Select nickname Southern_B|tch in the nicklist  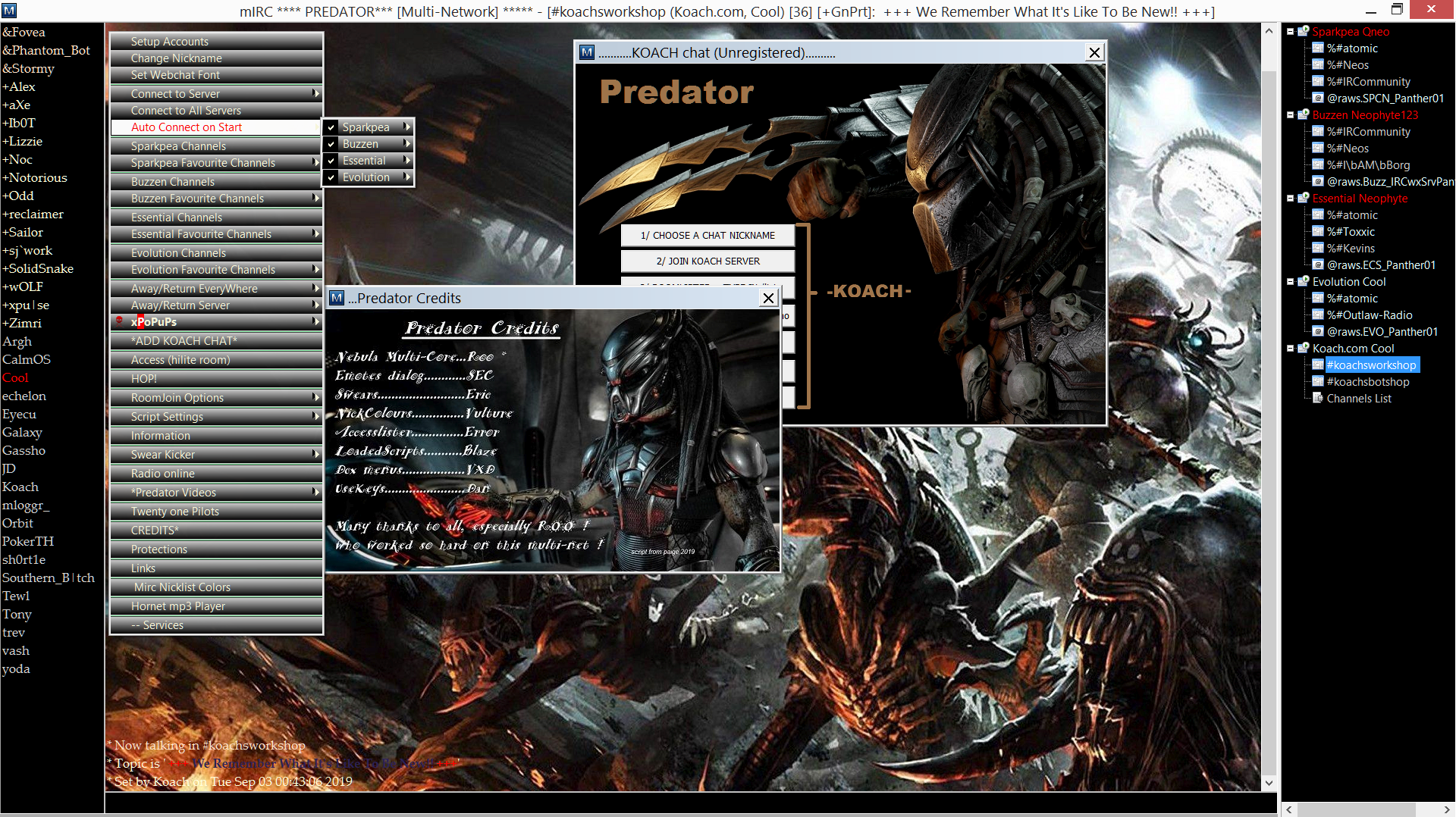click(x=49, y=578)
